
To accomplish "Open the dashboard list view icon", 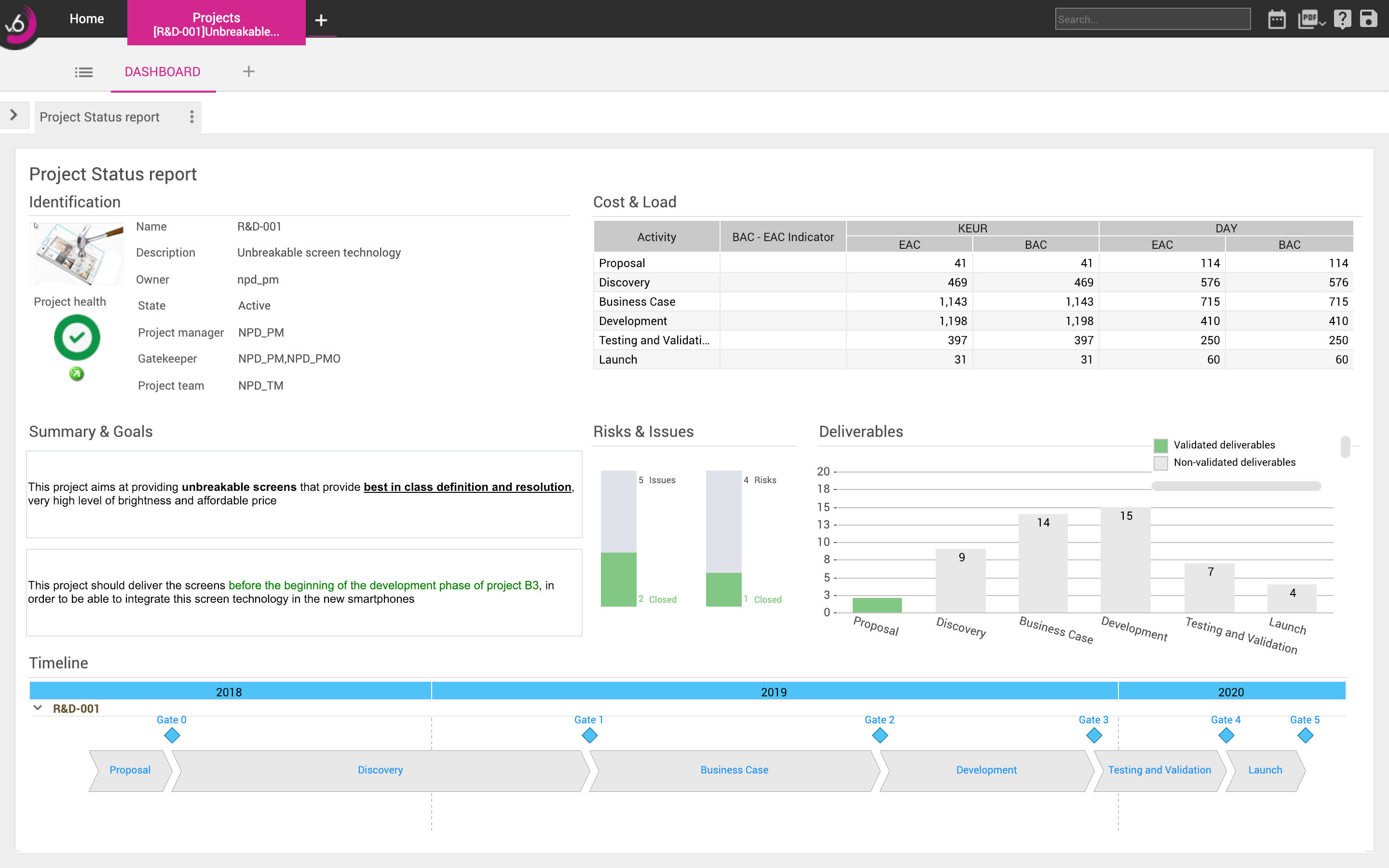I will pos(84,72).
